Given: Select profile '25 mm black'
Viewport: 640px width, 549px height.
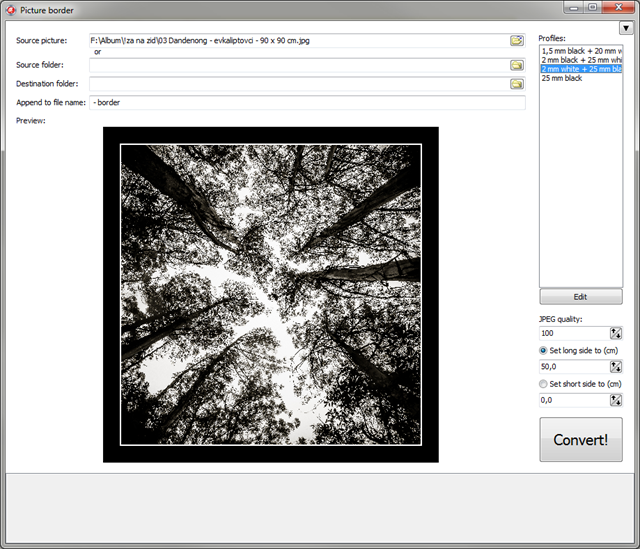Looking at the screenshot, I should 581,78.
